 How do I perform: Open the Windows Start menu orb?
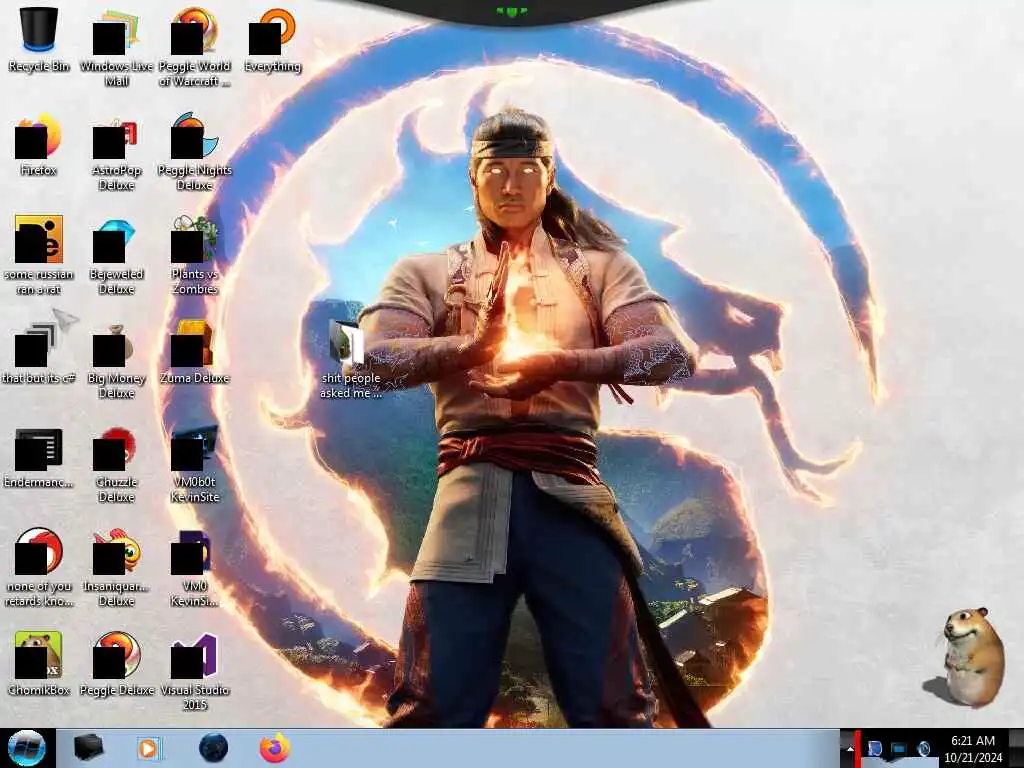(27, 748)
